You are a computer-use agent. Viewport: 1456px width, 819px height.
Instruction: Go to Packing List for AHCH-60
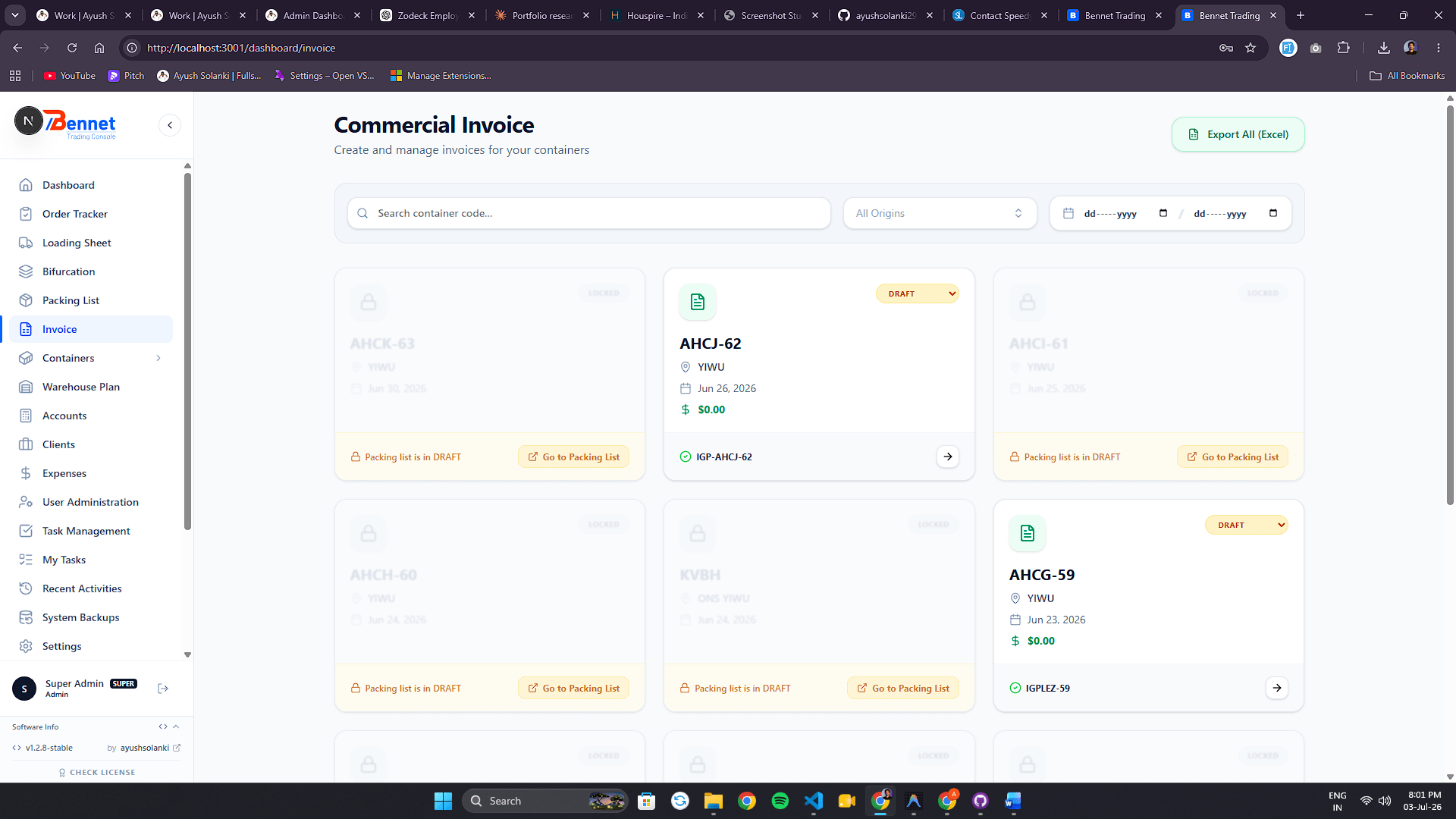point(573,688)
